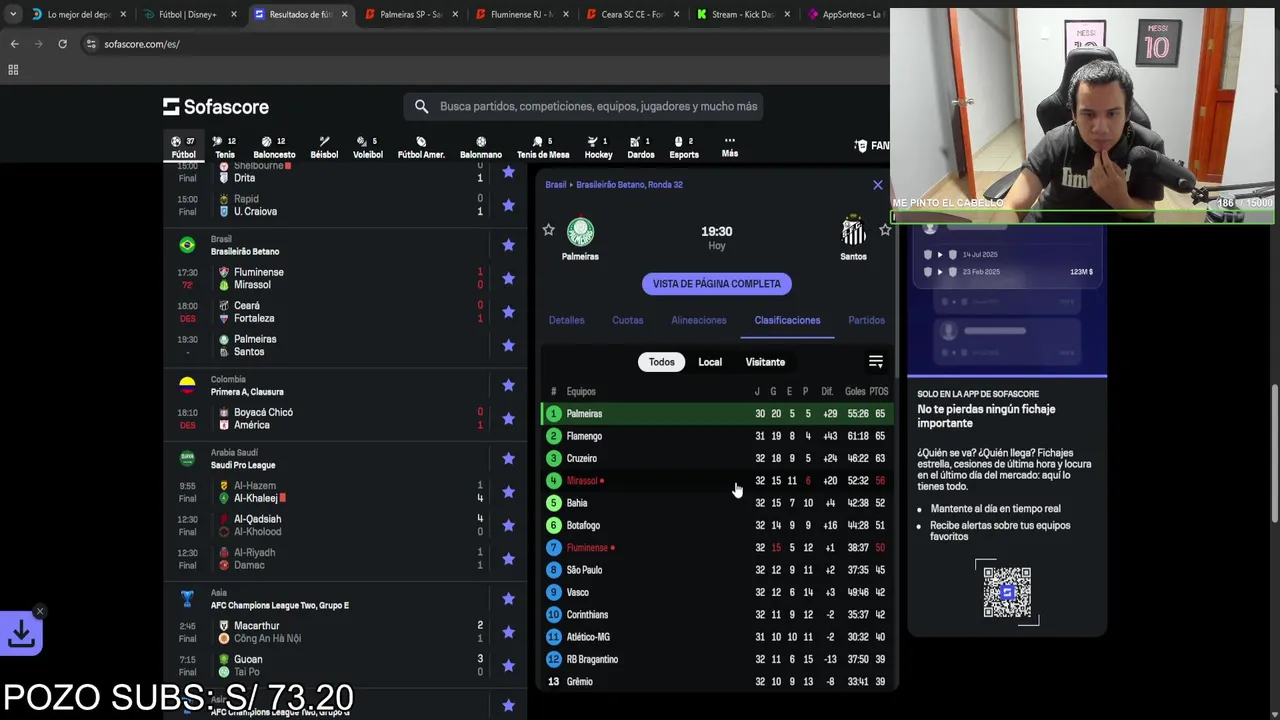The height and width of the screenshot is (720, 1280).
Task: Select the Visitante standings filter
Action: (765, 362)
